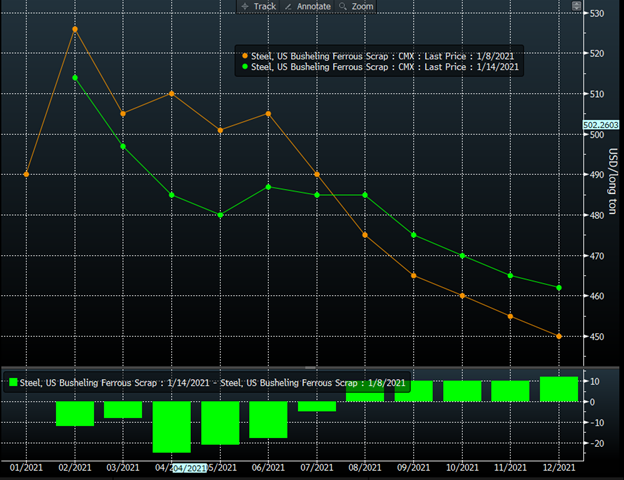Click green square in lower spread legend
Screen dimensions: 624x480
coord(13,382)
